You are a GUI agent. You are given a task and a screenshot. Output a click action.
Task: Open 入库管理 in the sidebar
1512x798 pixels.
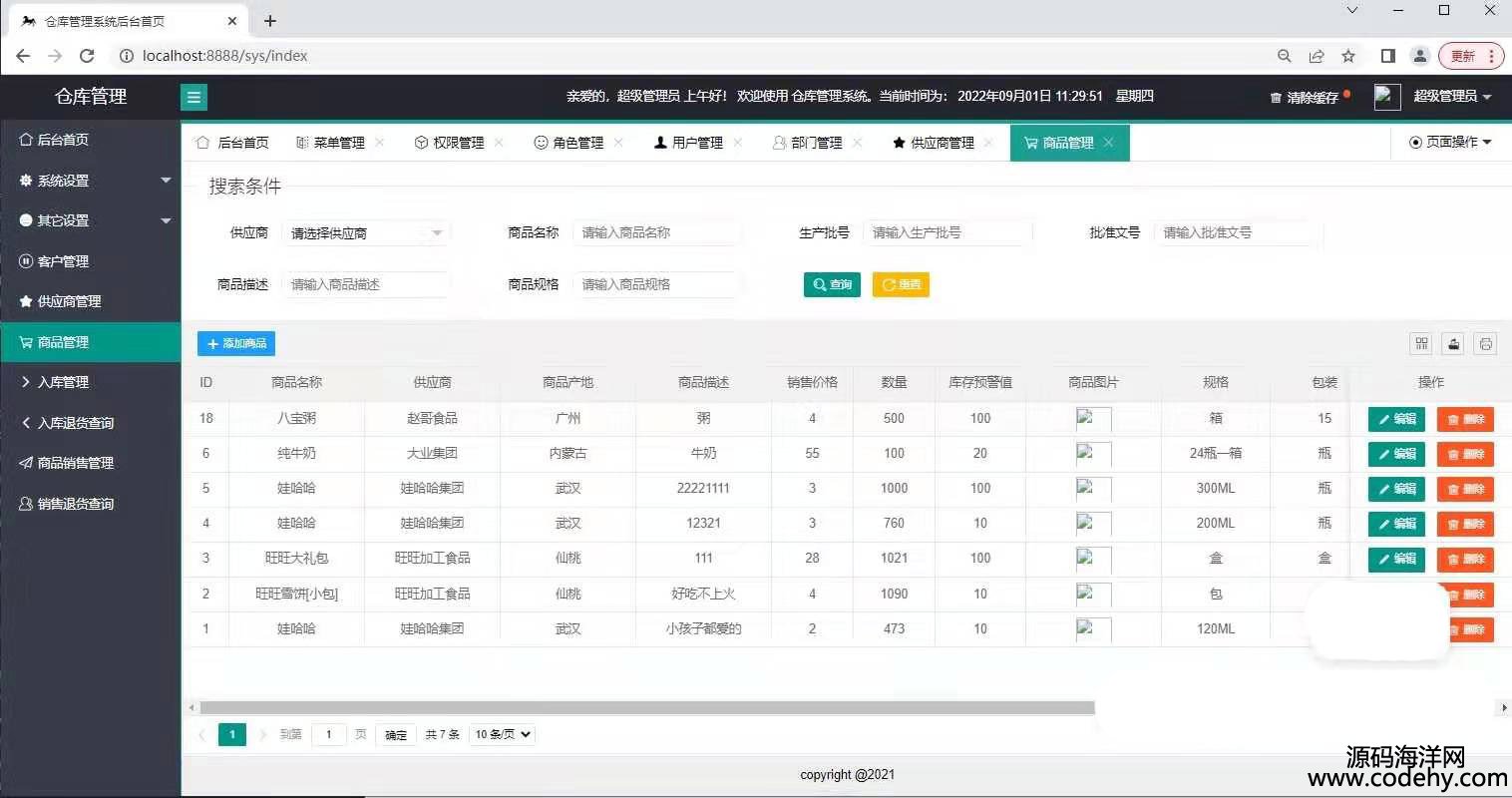[91, 382]
